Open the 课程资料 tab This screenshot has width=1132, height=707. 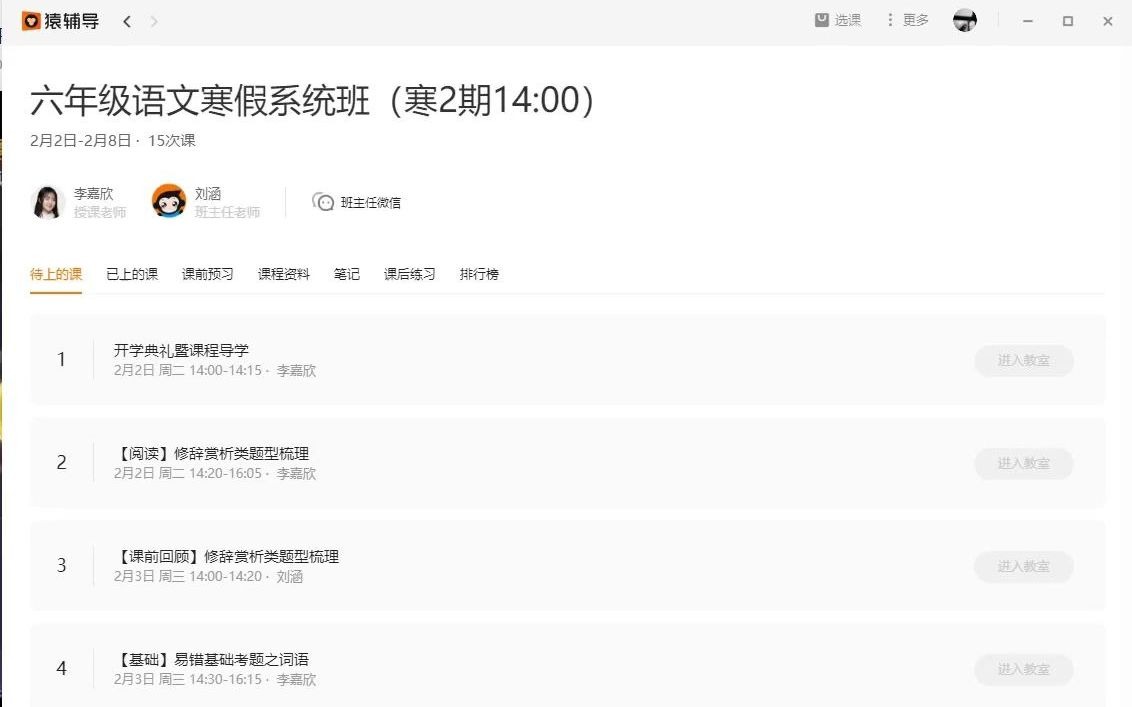click(x=283, y=273)
